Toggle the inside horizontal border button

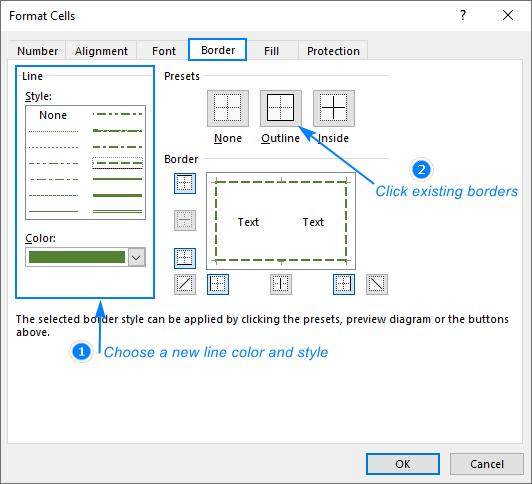pos(185,220)
